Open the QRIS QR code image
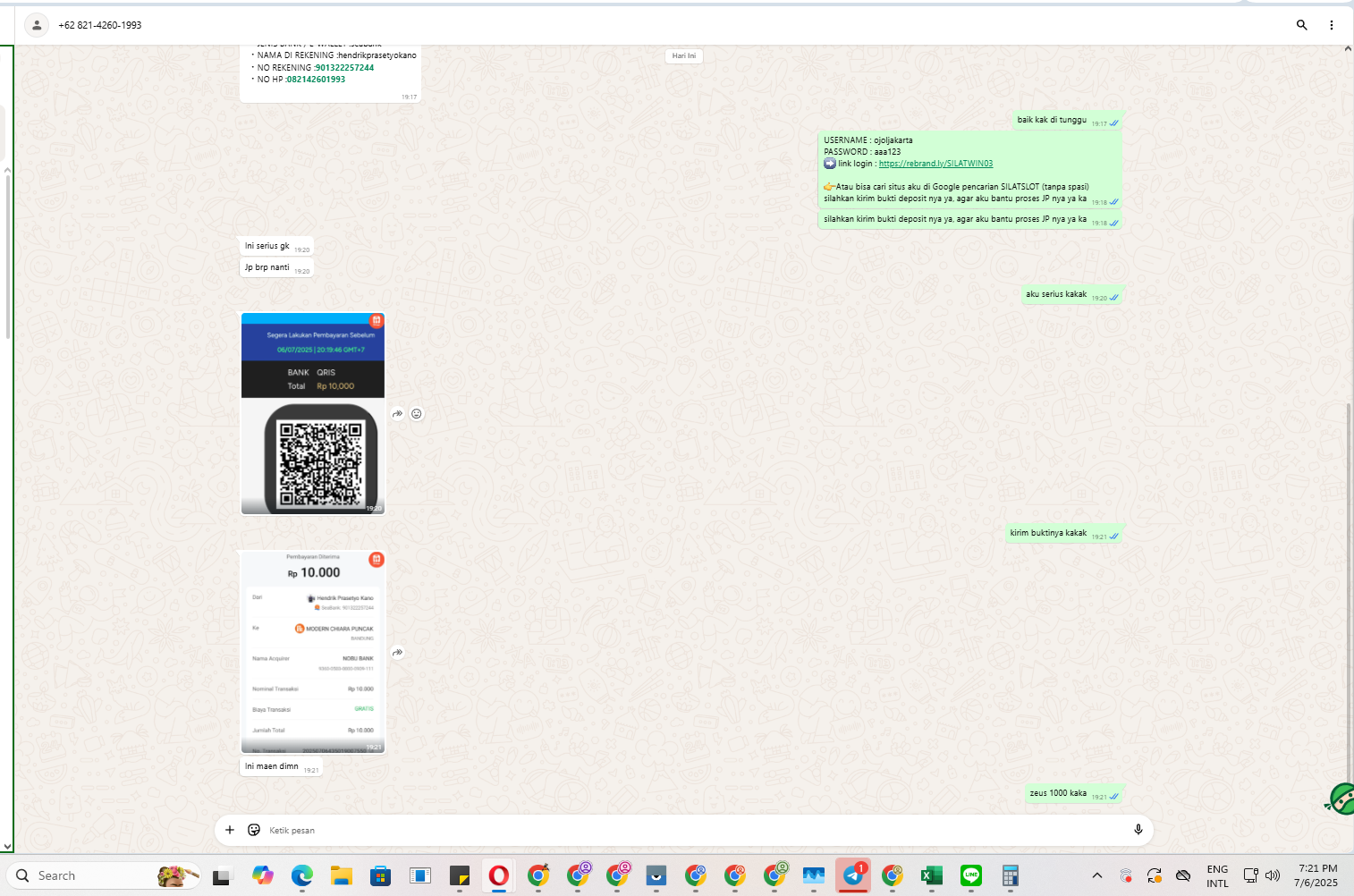The image size is (1354, 896). (313, 413)
